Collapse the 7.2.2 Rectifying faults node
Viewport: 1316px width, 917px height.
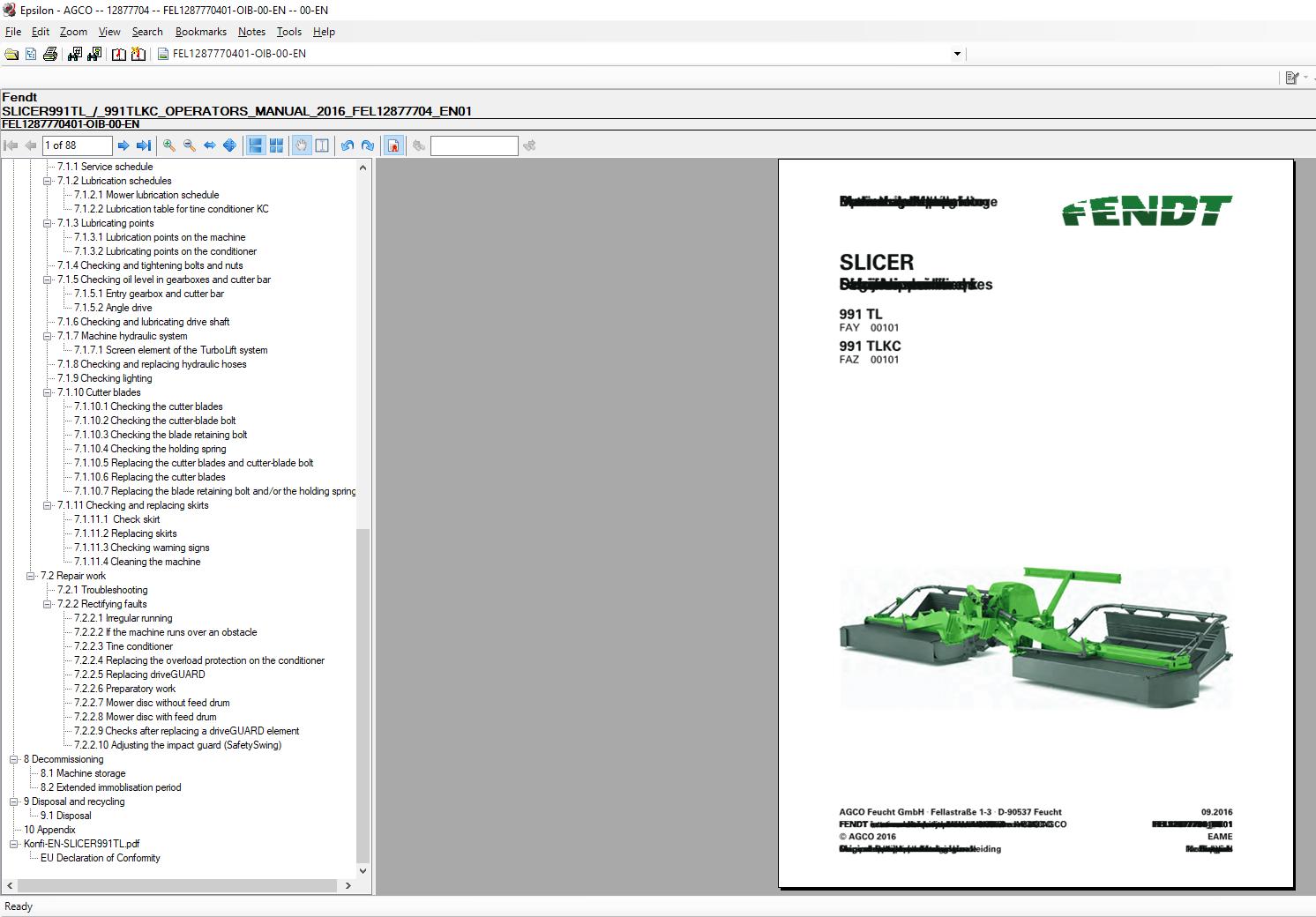click(x=48, y=604)
